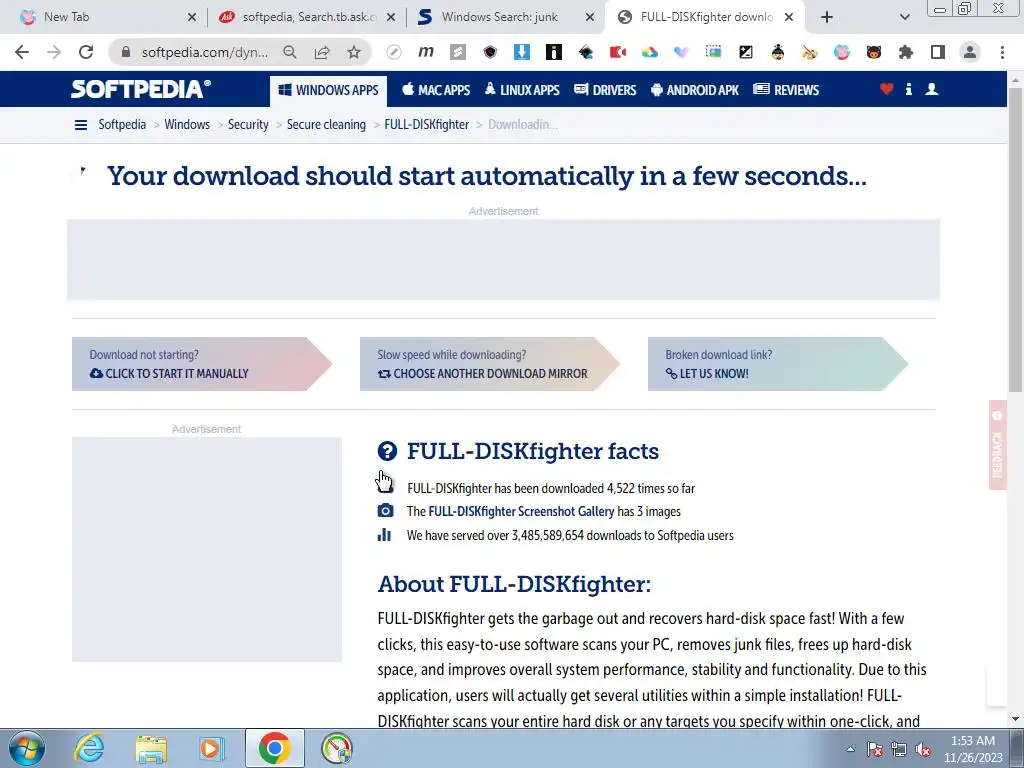Open the Reviews section
Image resolution: width=1024 pixels, height=768 pixels.
786,90
